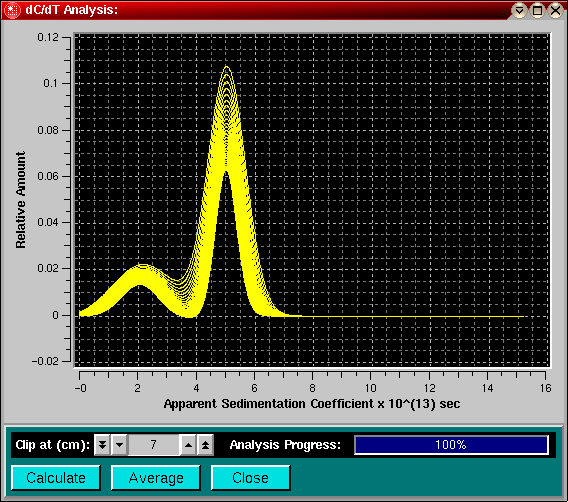Increase clip value with double-up arrow
Screen dimensions: 568x502
coord(205,445)
